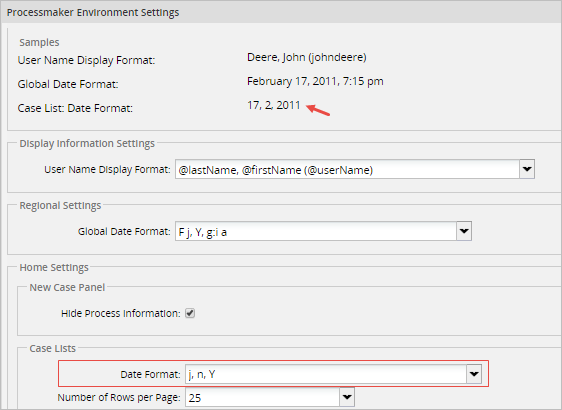Image resolution: width=562 pixels, height=410 pixels.
Task: Click the New Case Panel group title
Action: pyautogui.click(x=67, y=287)
